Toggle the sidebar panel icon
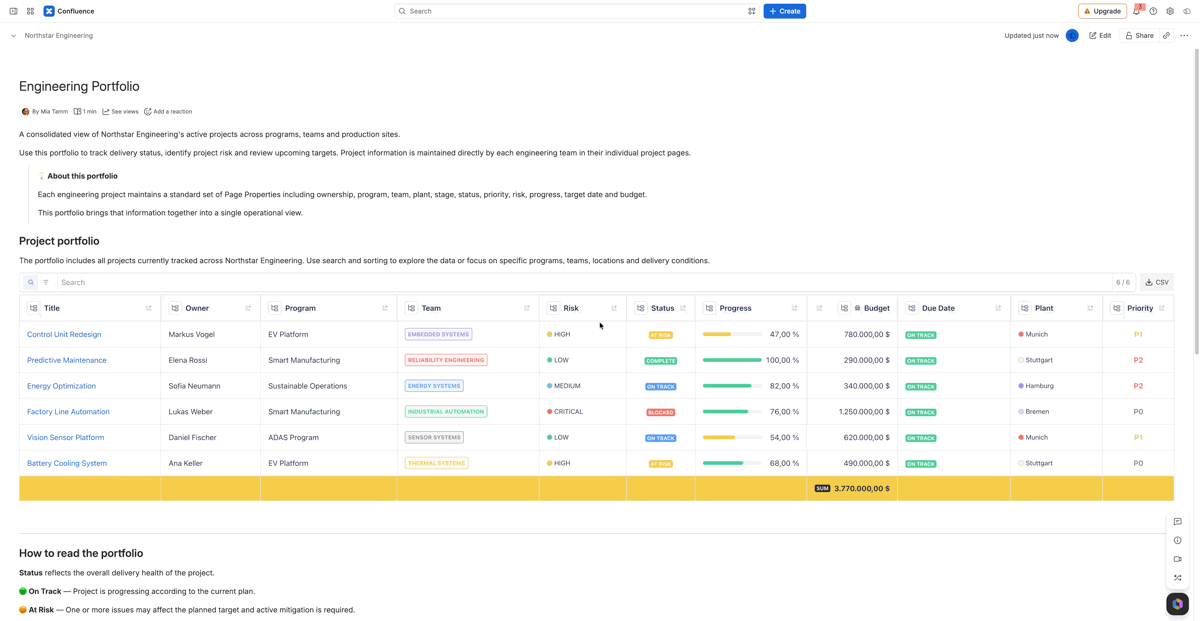Screen dimensions: 1200x621 point(13,11)
